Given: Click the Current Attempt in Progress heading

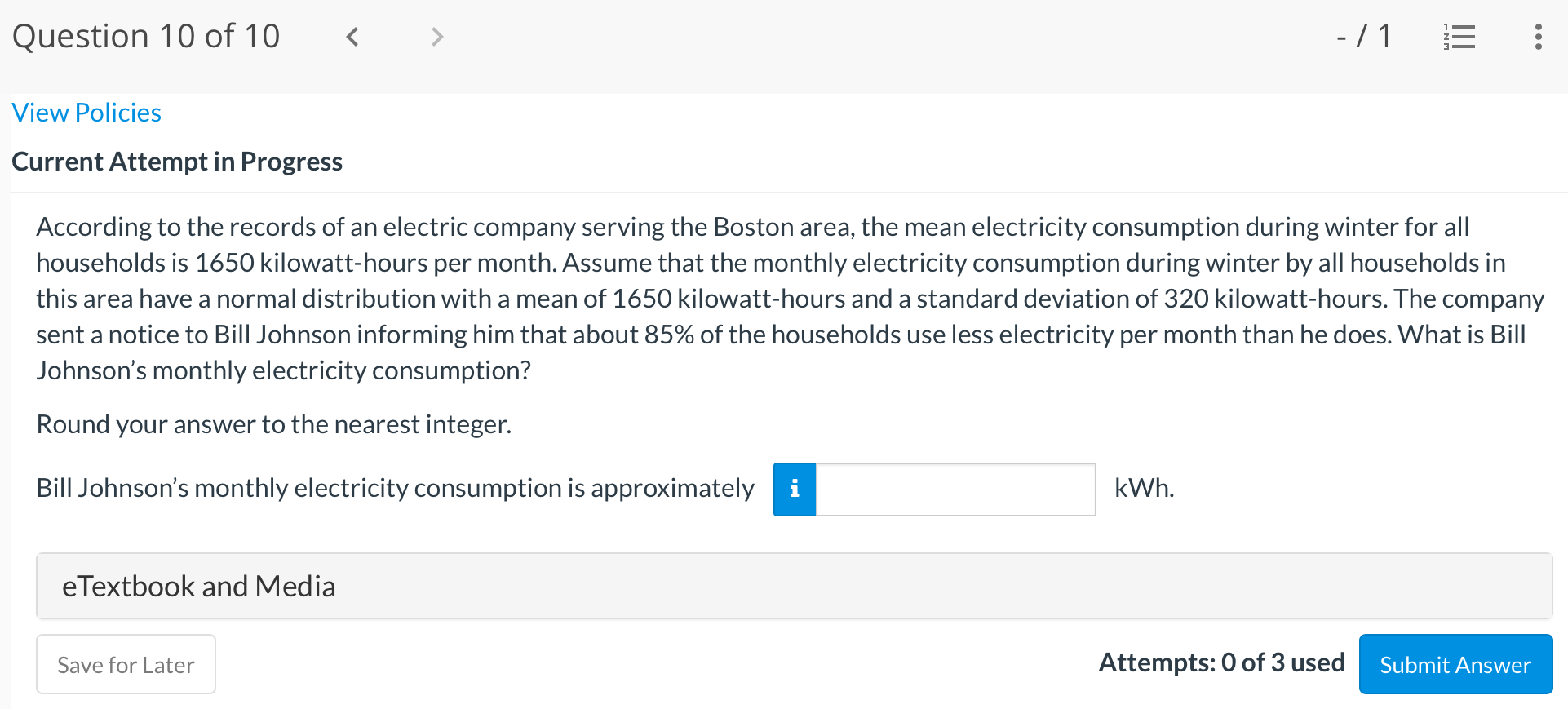Looking at the screenshot, I should (x=177, y=161).
